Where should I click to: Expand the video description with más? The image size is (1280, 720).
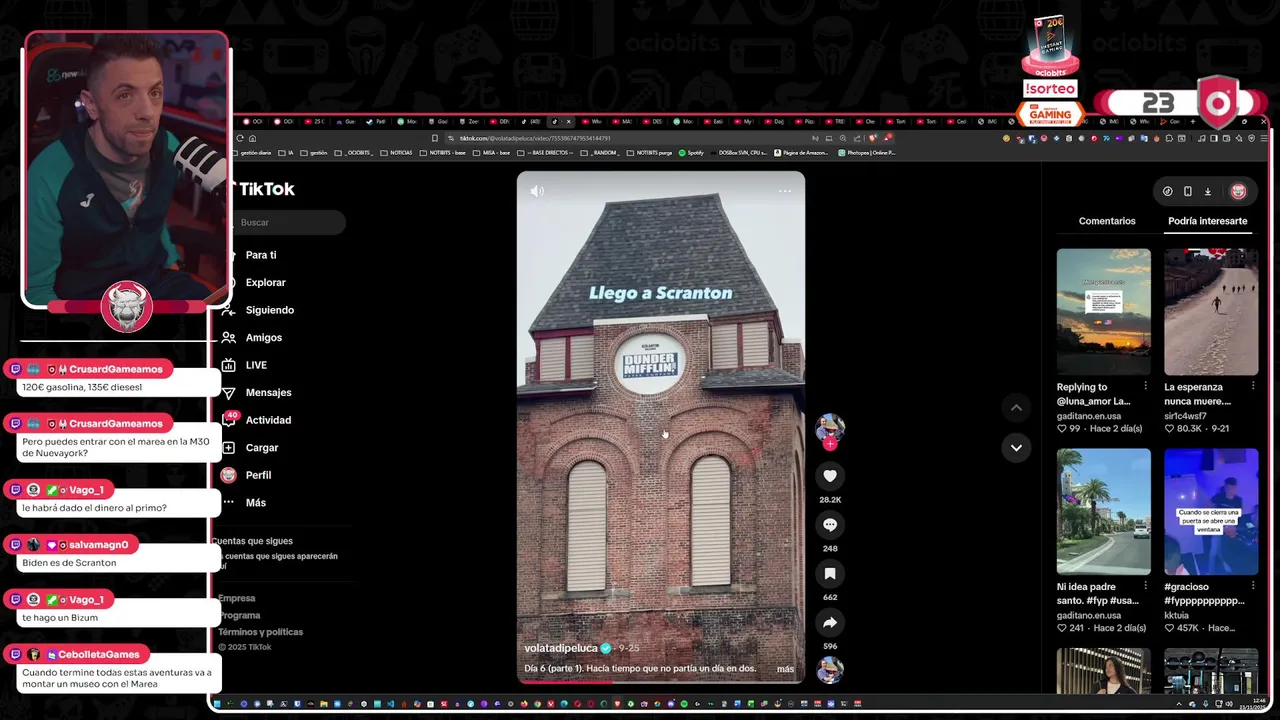785,669
